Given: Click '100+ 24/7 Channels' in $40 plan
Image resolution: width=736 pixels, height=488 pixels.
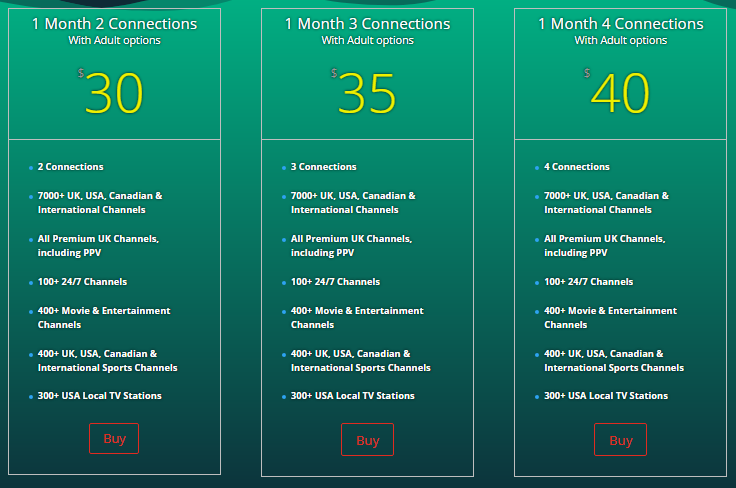Looking at the screenshot, I should click(589, 282).
